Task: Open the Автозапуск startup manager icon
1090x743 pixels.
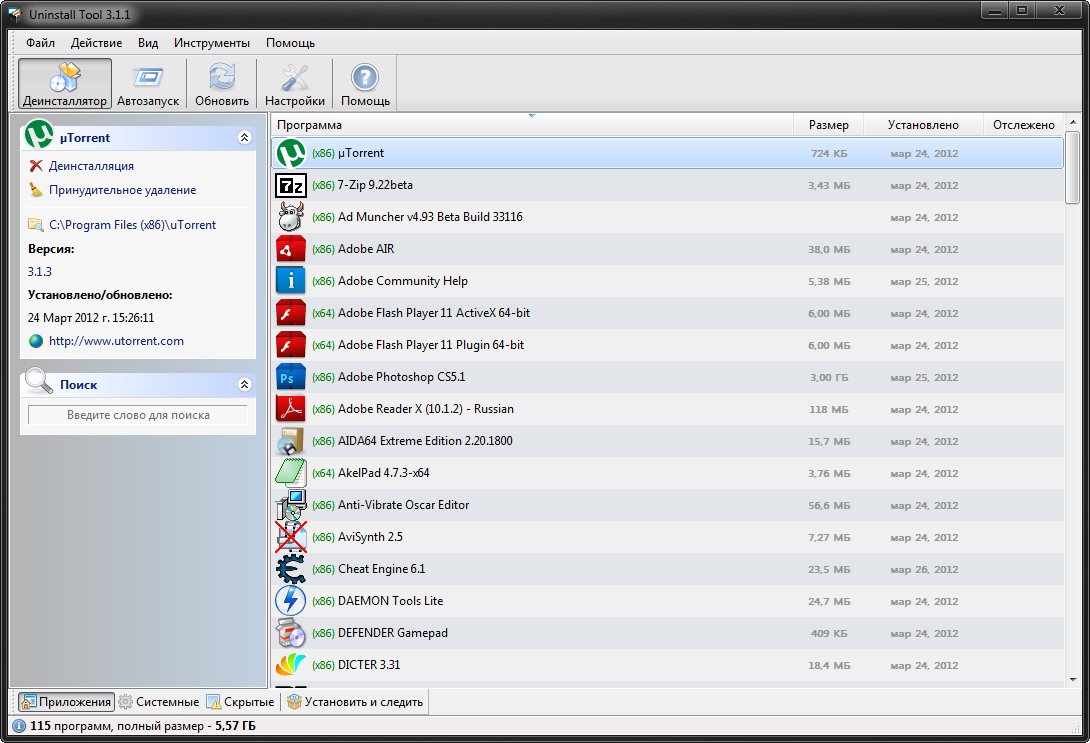Action: (148, 78)
